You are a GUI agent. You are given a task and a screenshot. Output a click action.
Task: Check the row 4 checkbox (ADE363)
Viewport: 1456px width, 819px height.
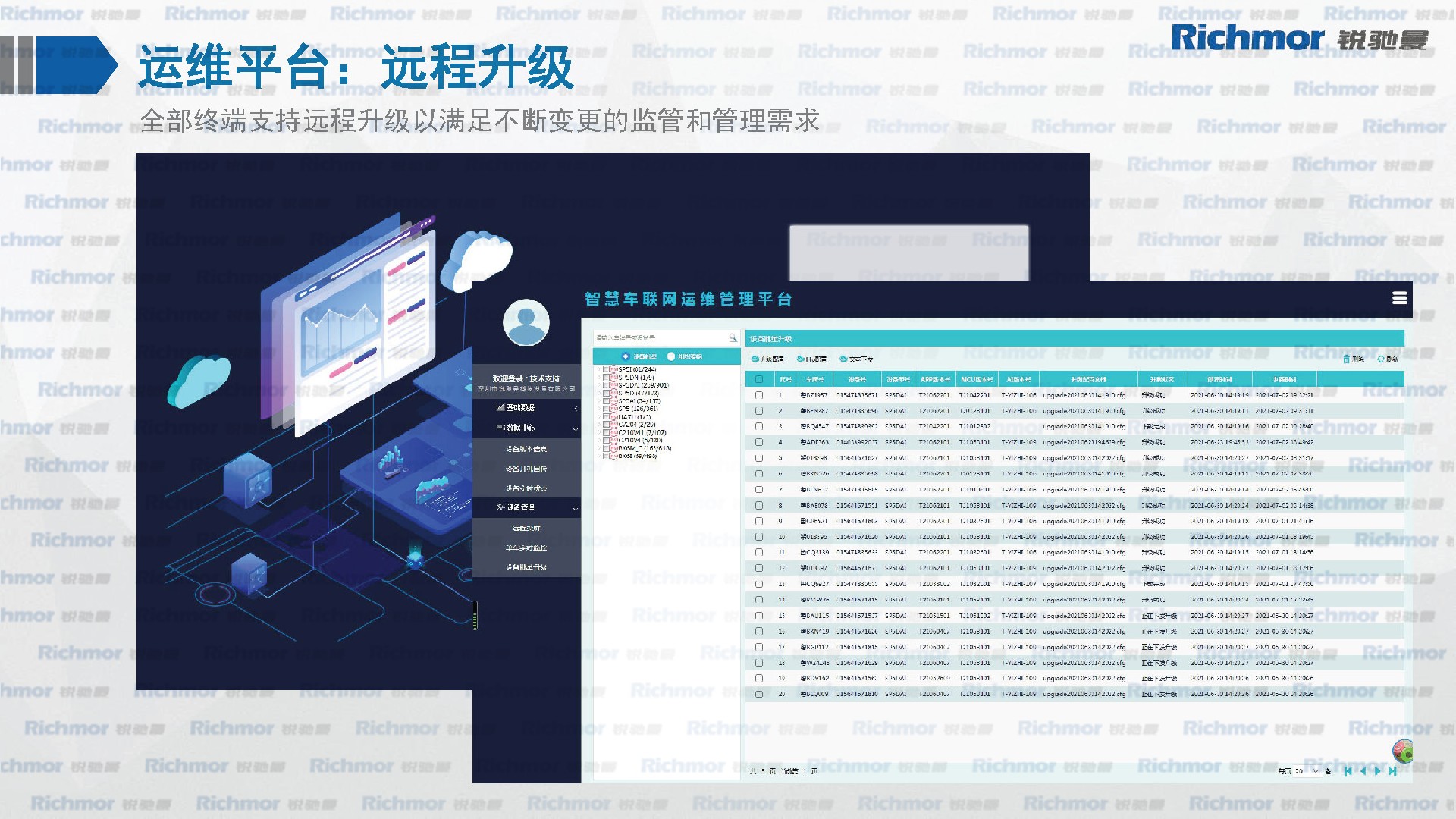tap(758, 442)
